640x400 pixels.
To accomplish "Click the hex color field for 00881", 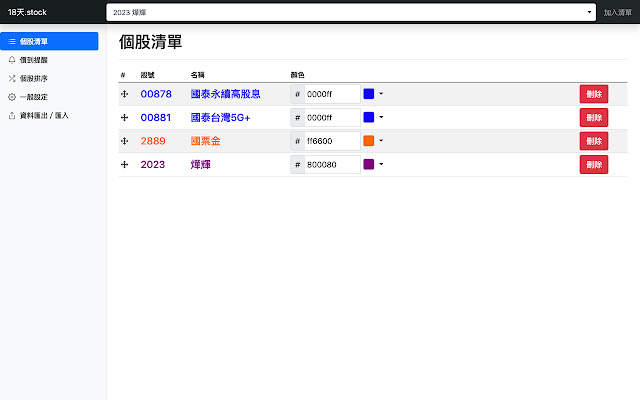I will coord(332,118).
